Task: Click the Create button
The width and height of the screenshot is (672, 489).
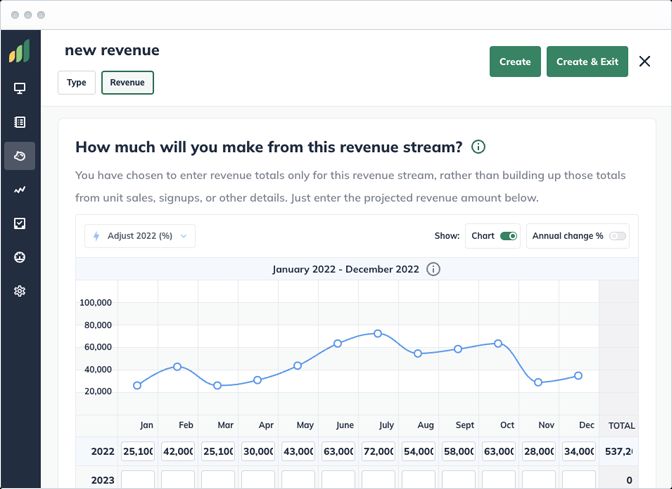Action: (x=515, y=62)
